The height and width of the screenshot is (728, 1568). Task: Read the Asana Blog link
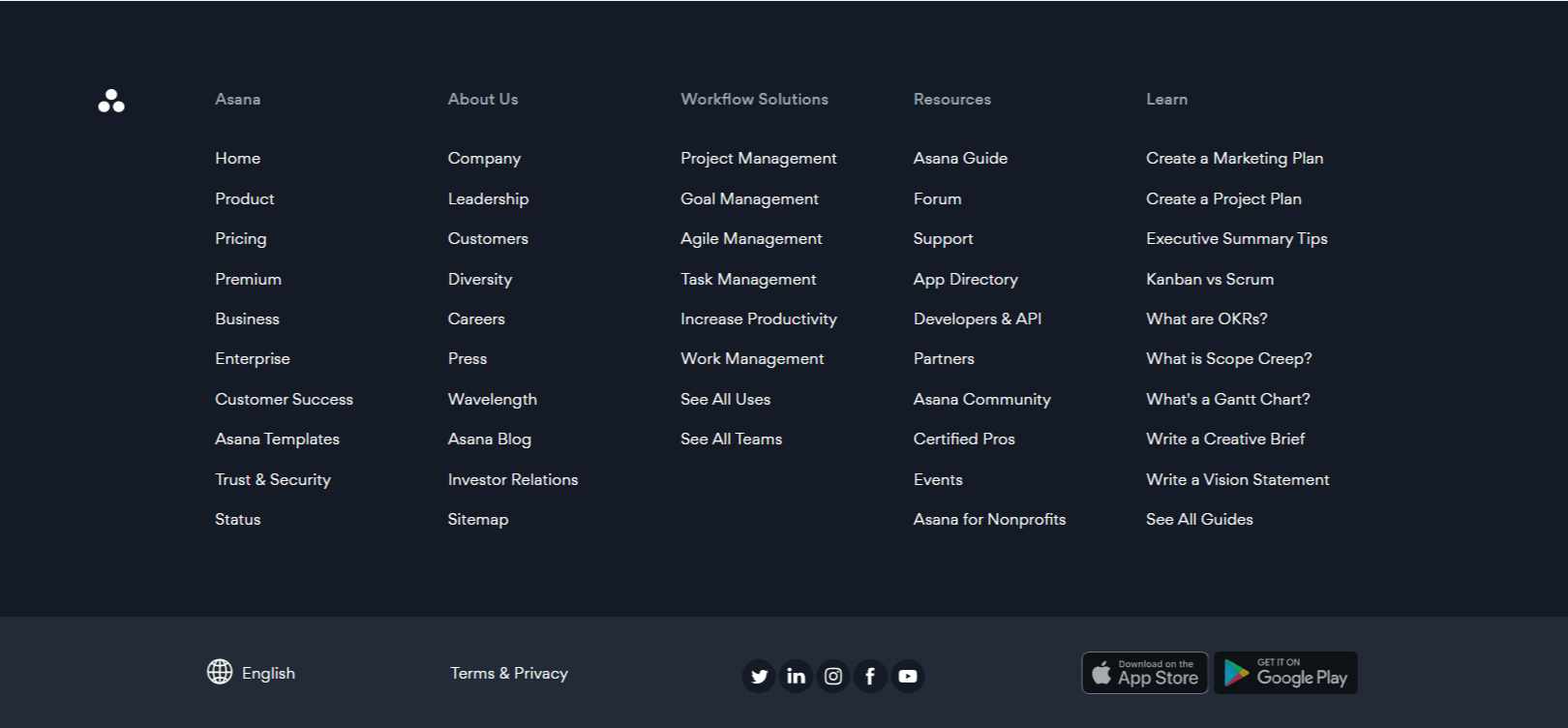pyautogui.click(x=490, y=439)
